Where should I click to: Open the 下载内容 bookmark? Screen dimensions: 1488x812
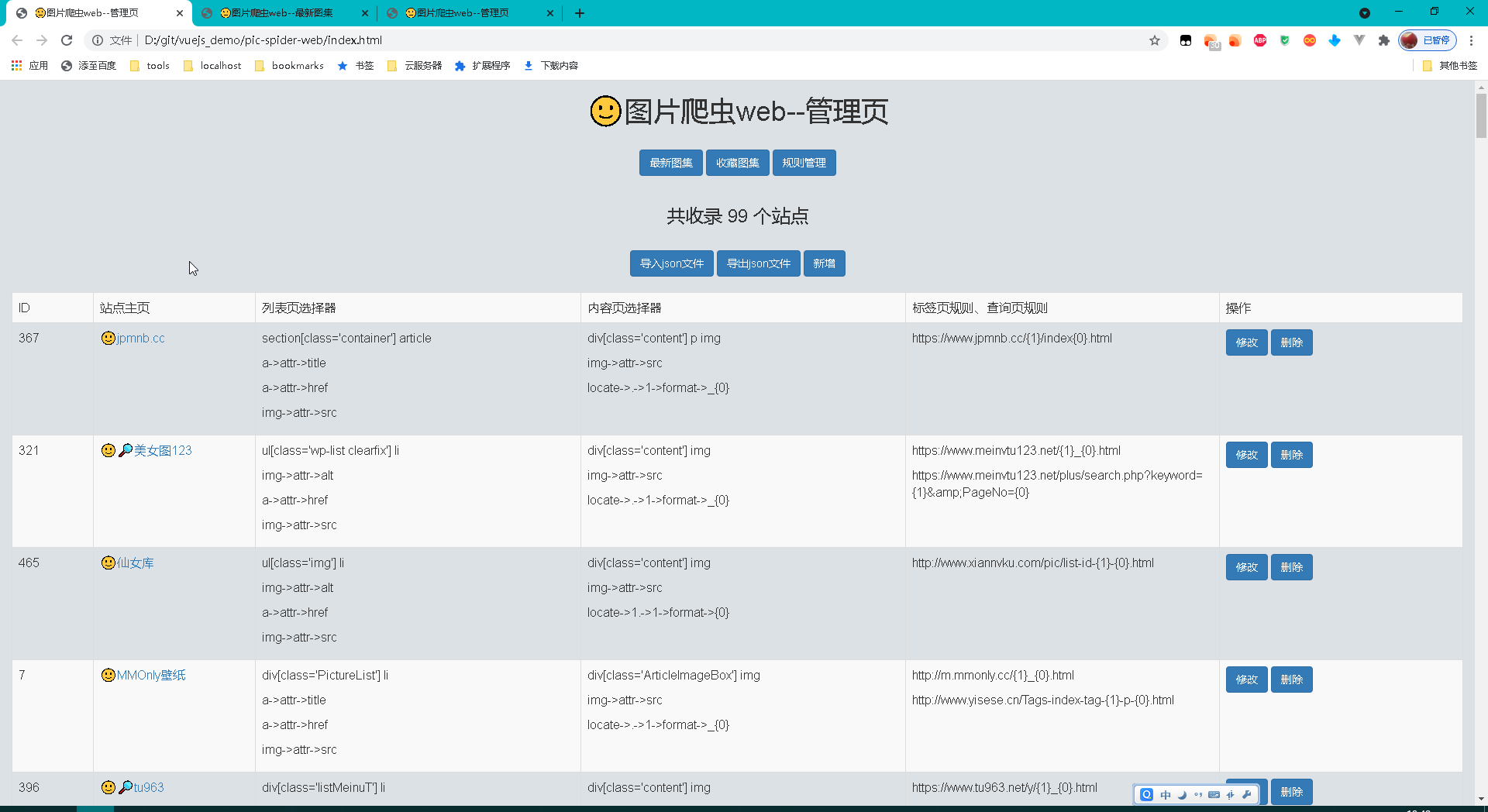(x=551, y=66)
